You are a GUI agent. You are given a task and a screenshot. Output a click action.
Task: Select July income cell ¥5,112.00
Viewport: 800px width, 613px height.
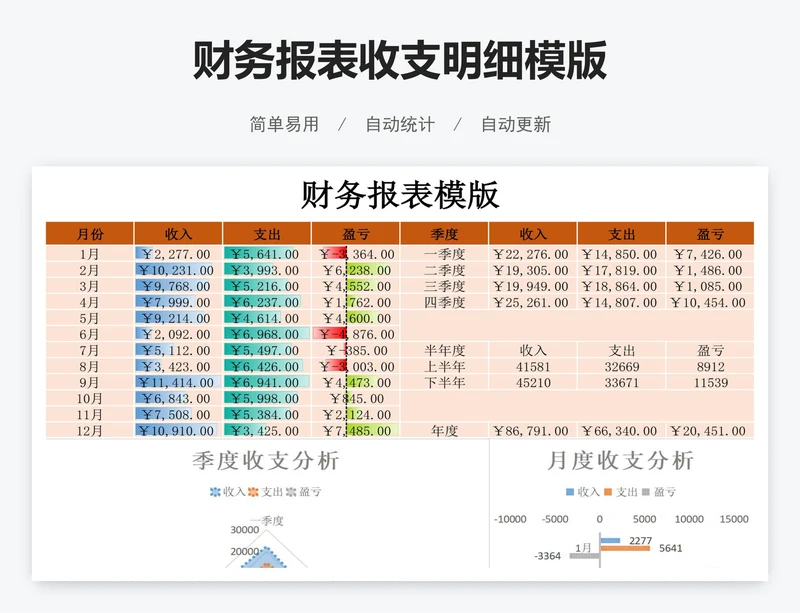point(178,350)
